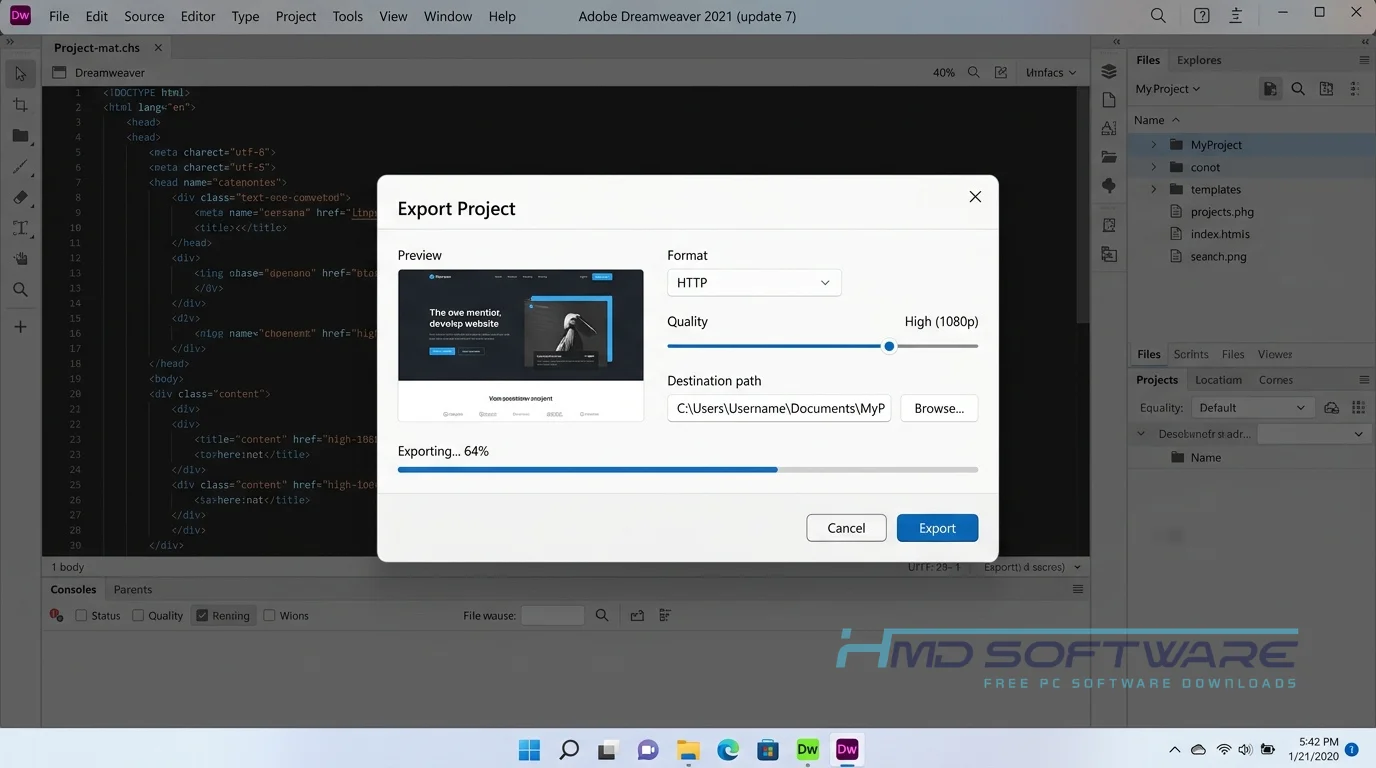Select the index.htmls file
The width and height of the screenshot is (1376, 768).
(x=1220, y=234)
